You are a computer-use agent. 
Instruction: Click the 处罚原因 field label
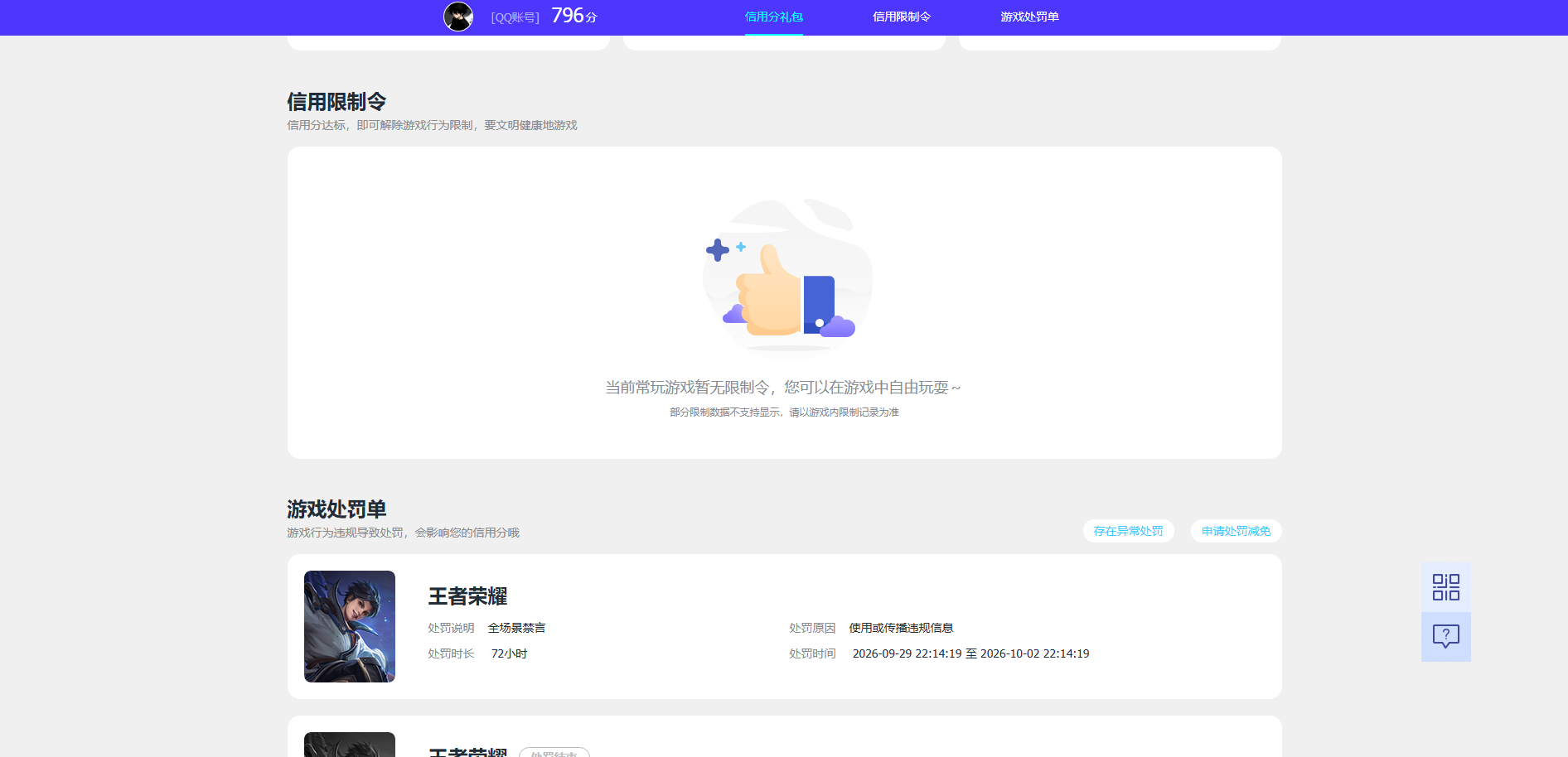coord(812,628)
